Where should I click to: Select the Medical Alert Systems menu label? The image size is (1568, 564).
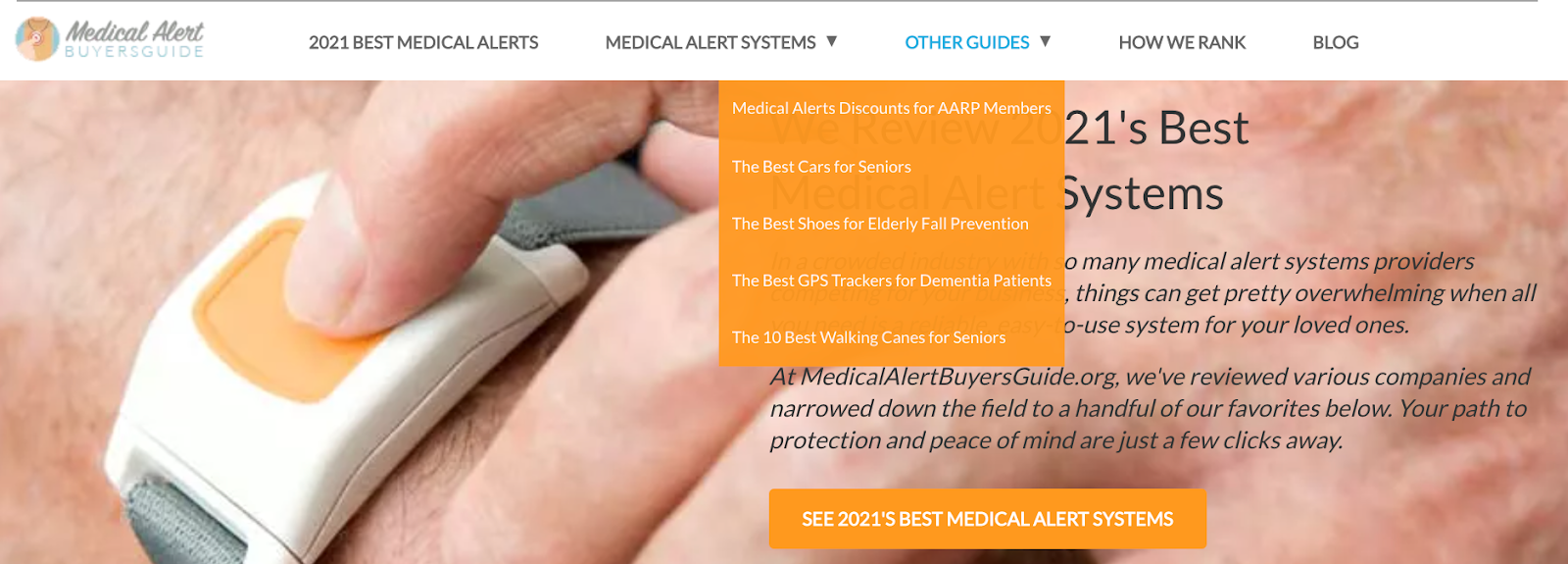coord(710,42)
